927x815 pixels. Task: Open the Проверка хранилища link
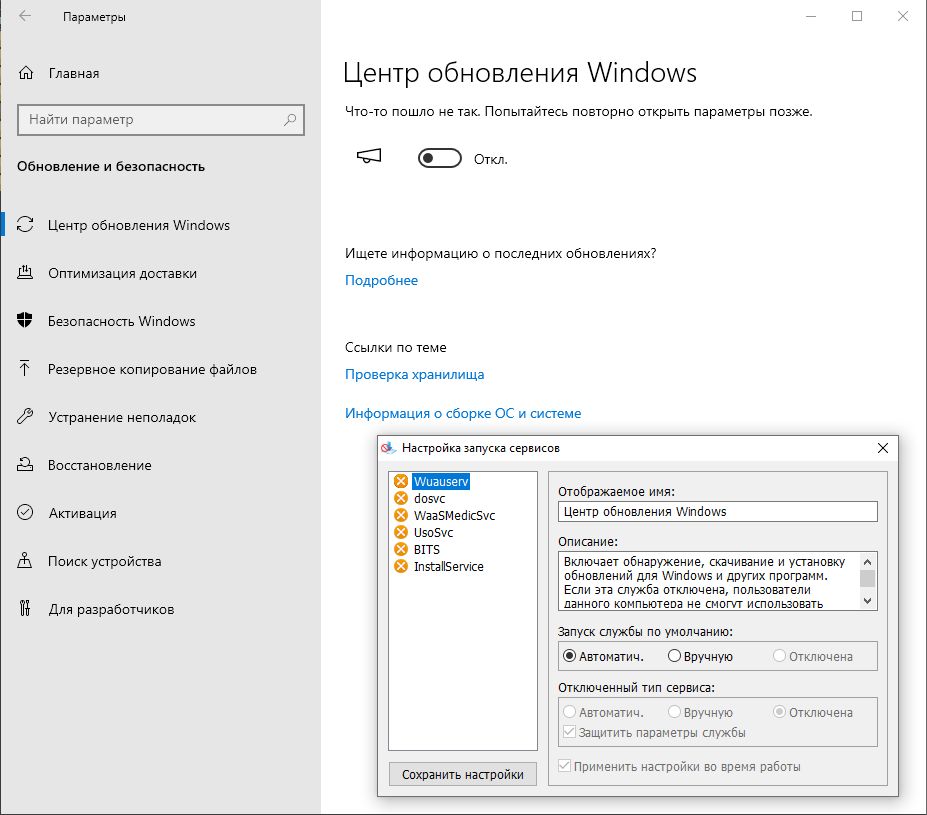[x=414, y=374]
